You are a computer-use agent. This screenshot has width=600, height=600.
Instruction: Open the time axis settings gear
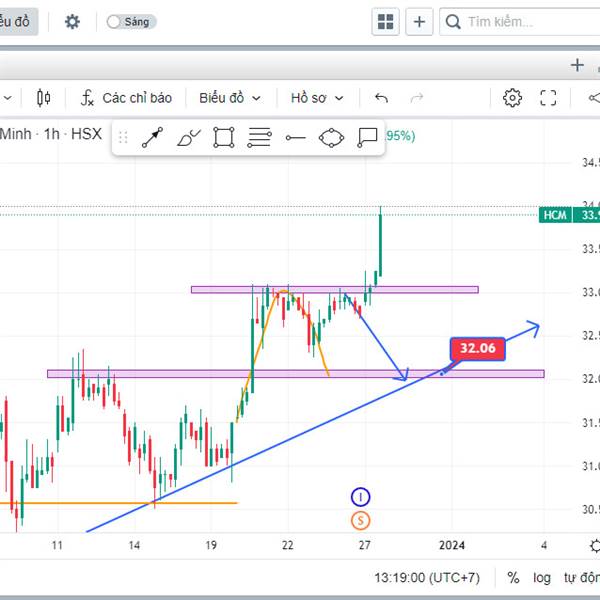(595, 545)
